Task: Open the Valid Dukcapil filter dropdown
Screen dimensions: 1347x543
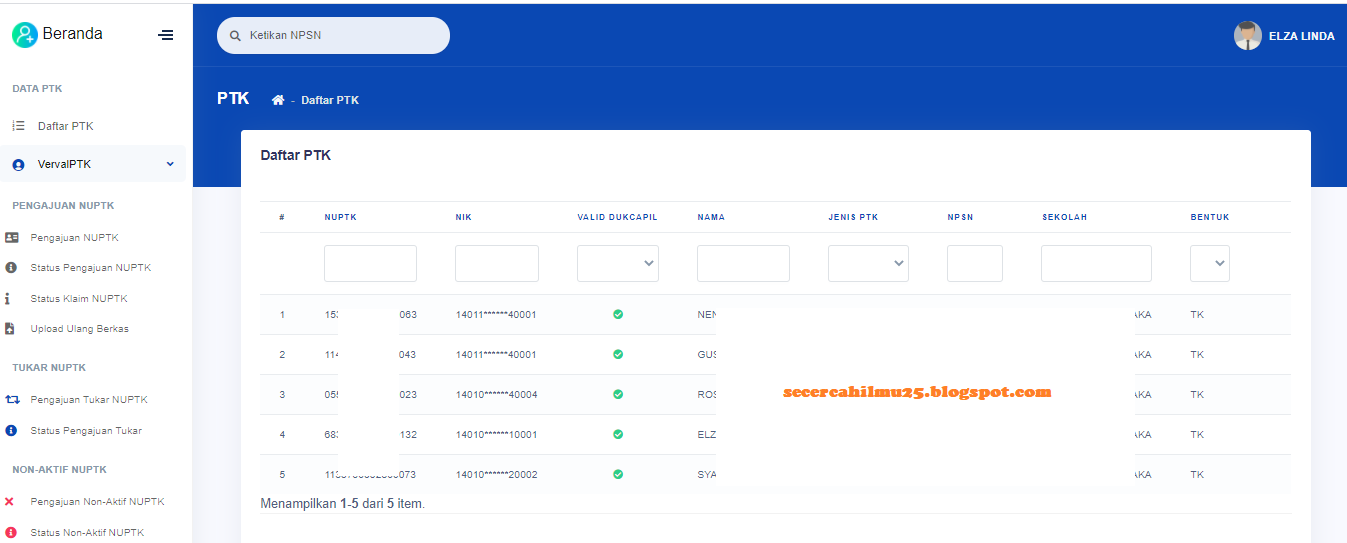Action: pos(618,263)
